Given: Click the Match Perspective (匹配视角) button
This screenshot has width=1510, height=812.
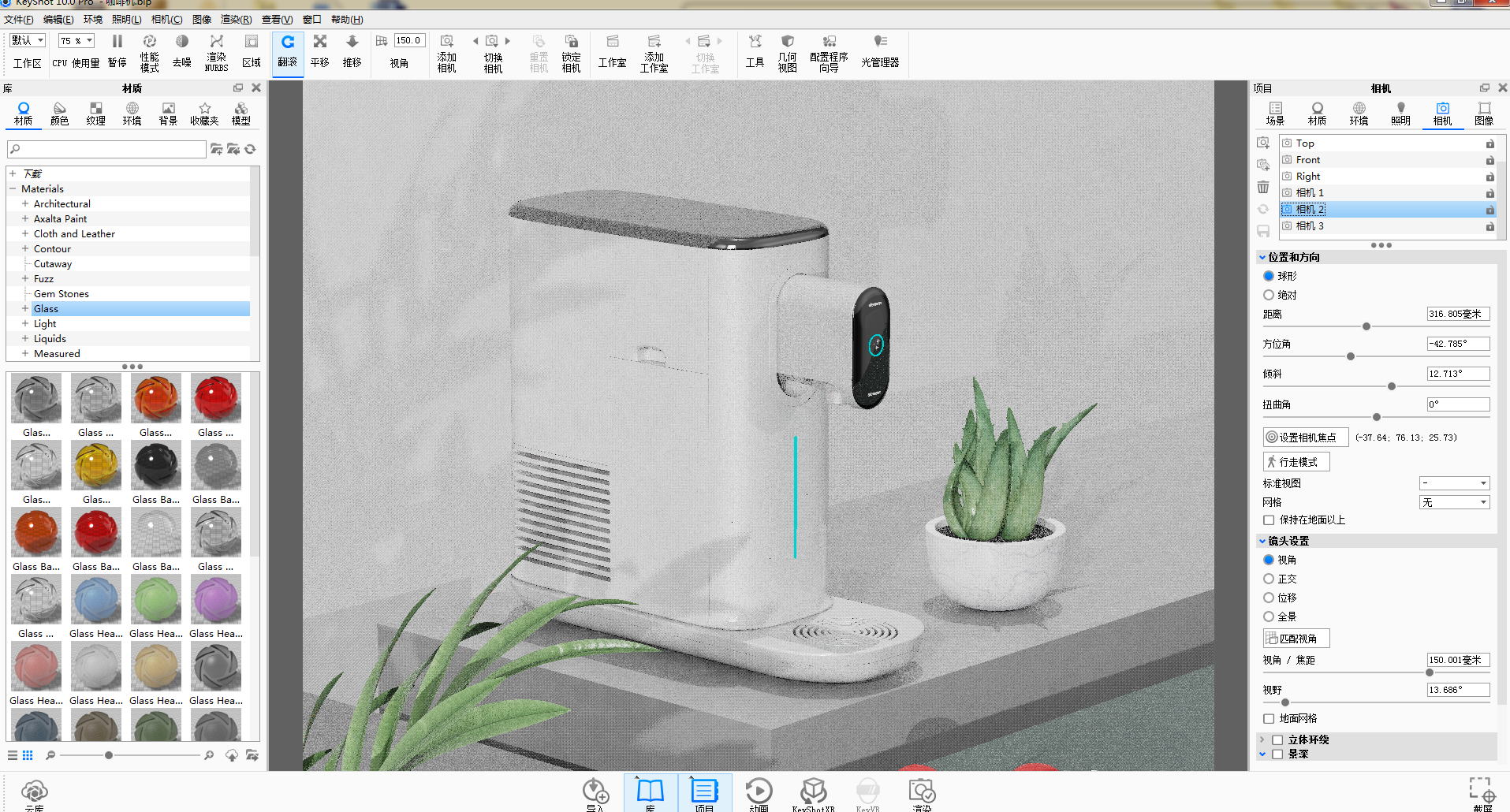Looking at the screenshot, I should coord(1296,639).
